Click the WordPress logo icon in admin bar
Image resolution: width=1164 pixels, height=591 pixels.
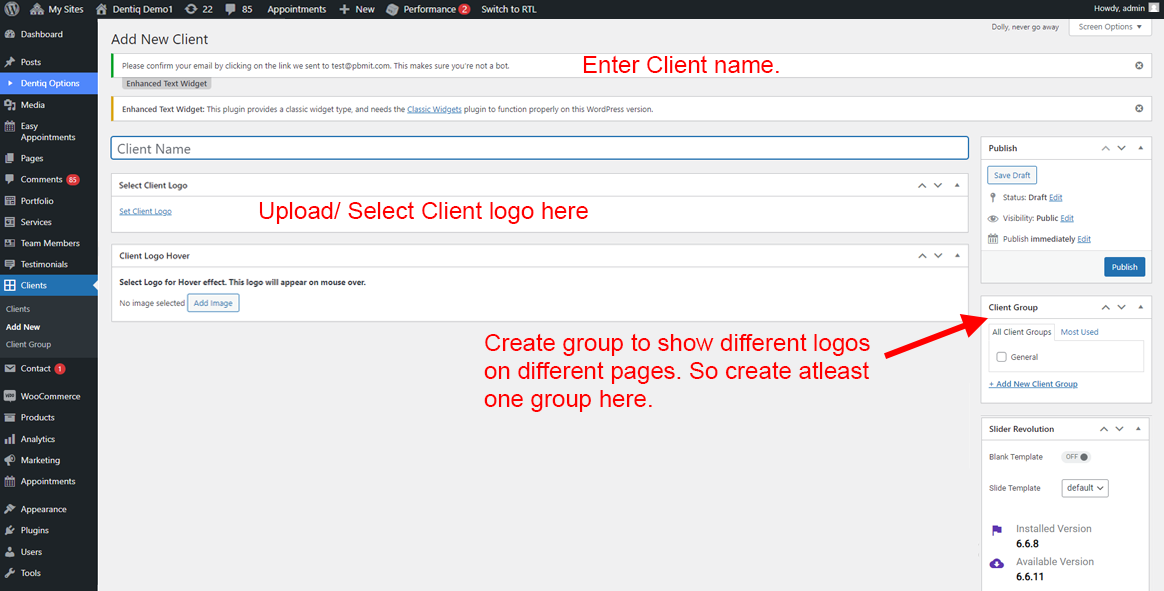pyautogui.click(x=11, y=9)
